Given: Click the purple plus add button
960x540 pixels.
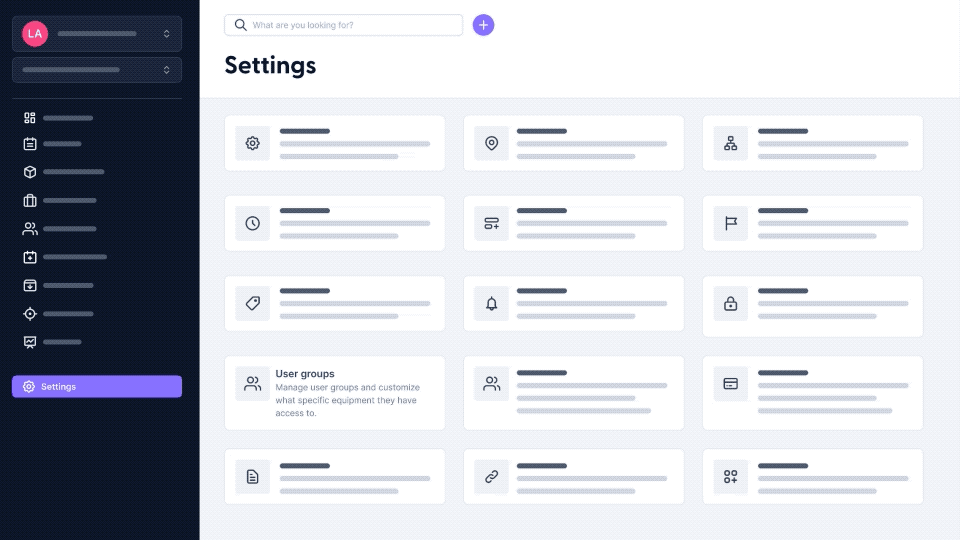Looking at the screenshot, I should (483, 25).
